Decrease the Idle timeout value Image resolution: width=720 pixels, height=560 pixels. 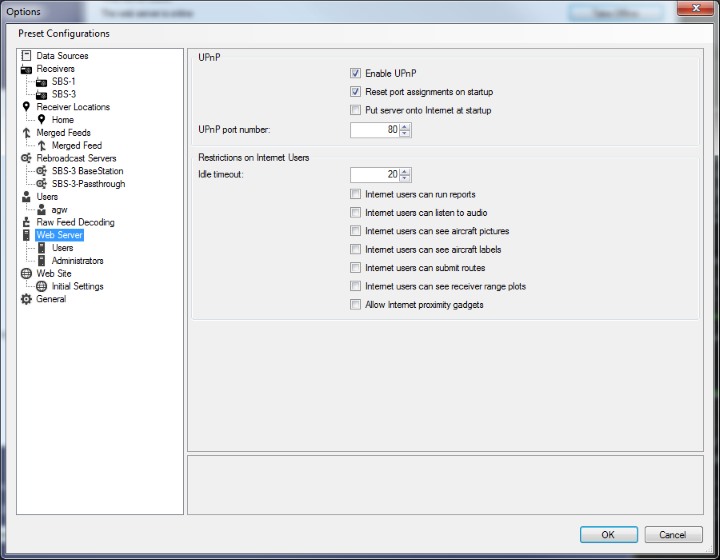405,178
